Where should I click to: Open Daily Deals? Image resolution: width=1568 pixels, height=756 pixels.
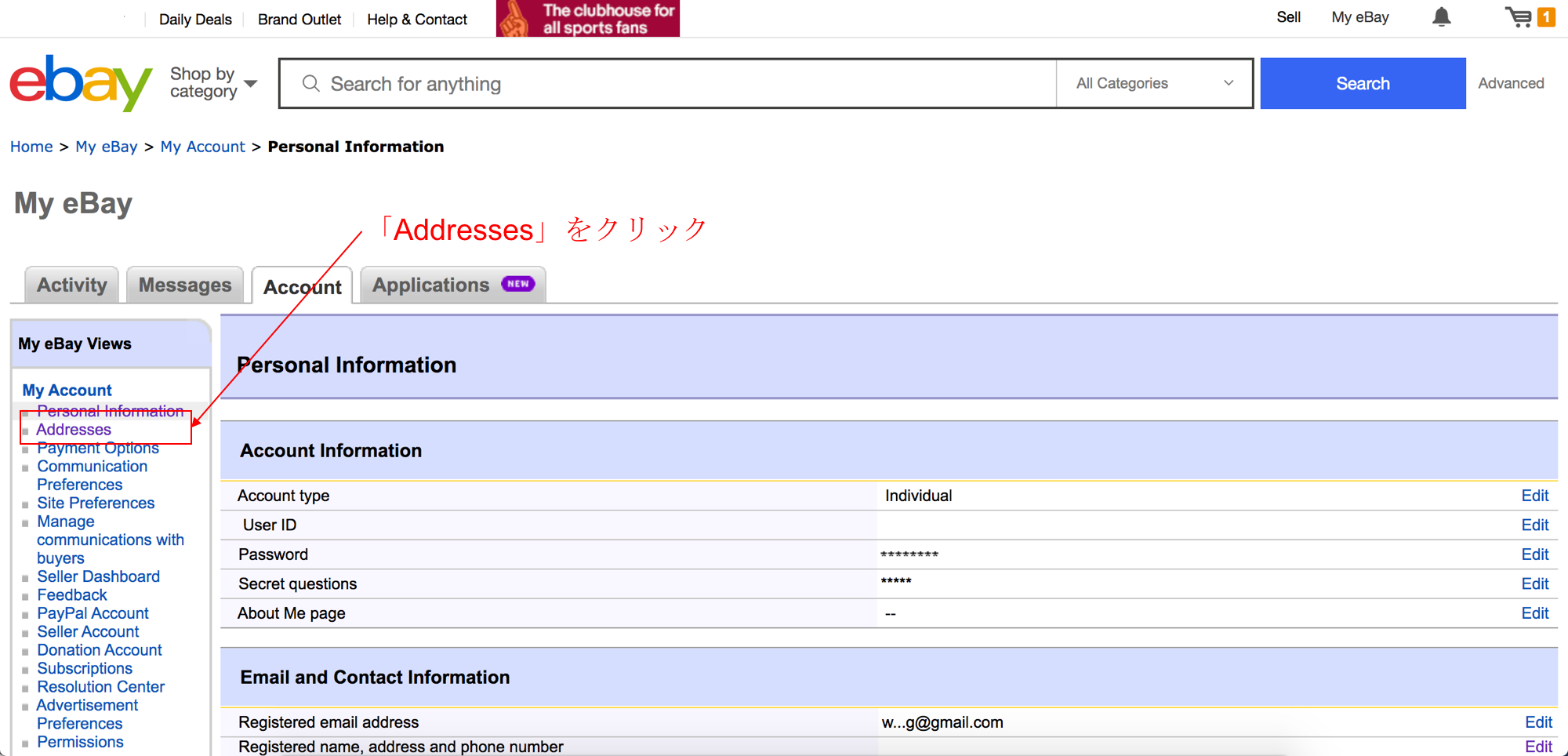(195, 20)
